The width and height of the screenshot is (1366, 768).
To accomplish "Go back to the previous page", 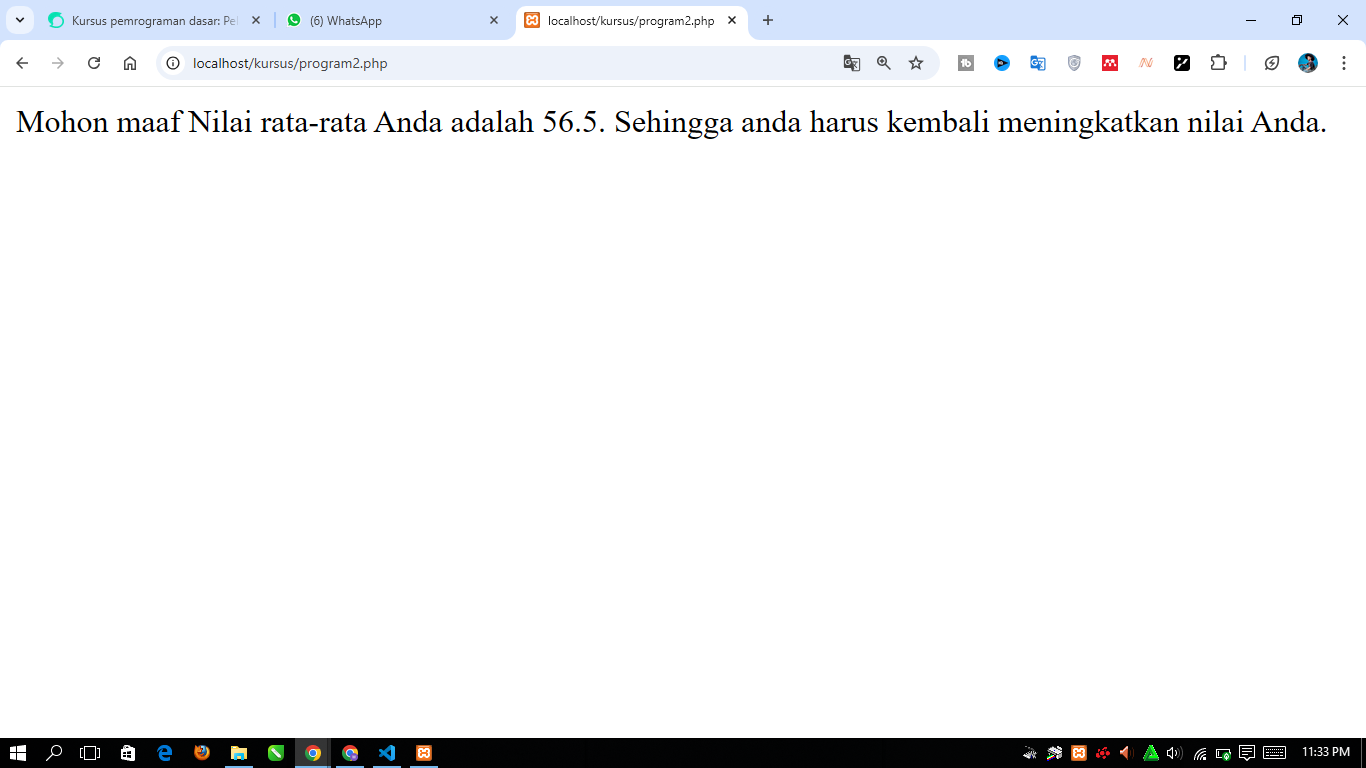I will click(22, 63).
